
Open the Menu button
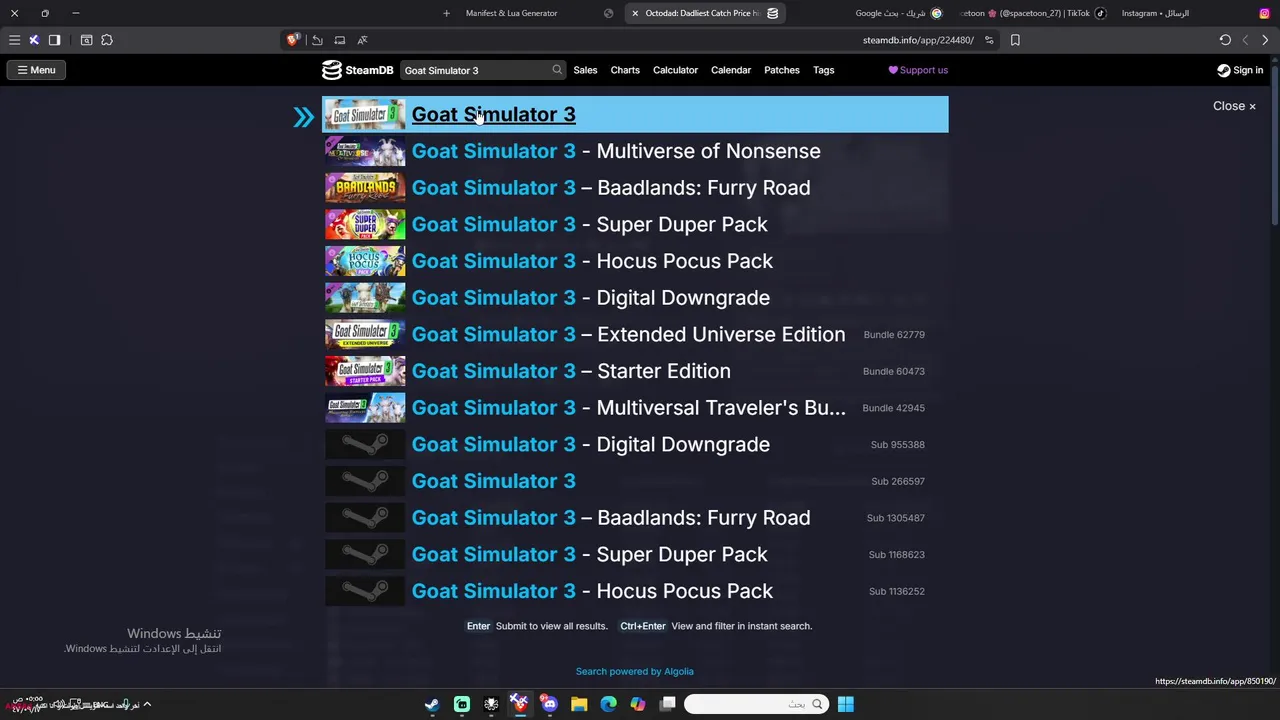click(36, 70)
